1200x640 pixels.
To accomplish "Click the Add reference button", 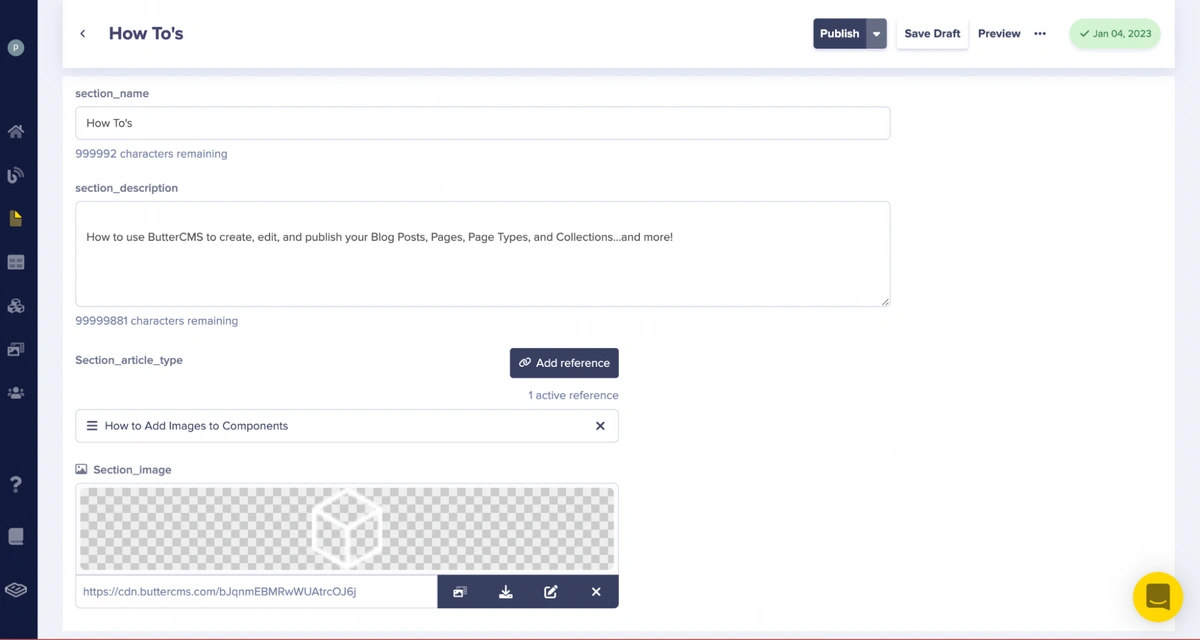I will coord(564,363).
